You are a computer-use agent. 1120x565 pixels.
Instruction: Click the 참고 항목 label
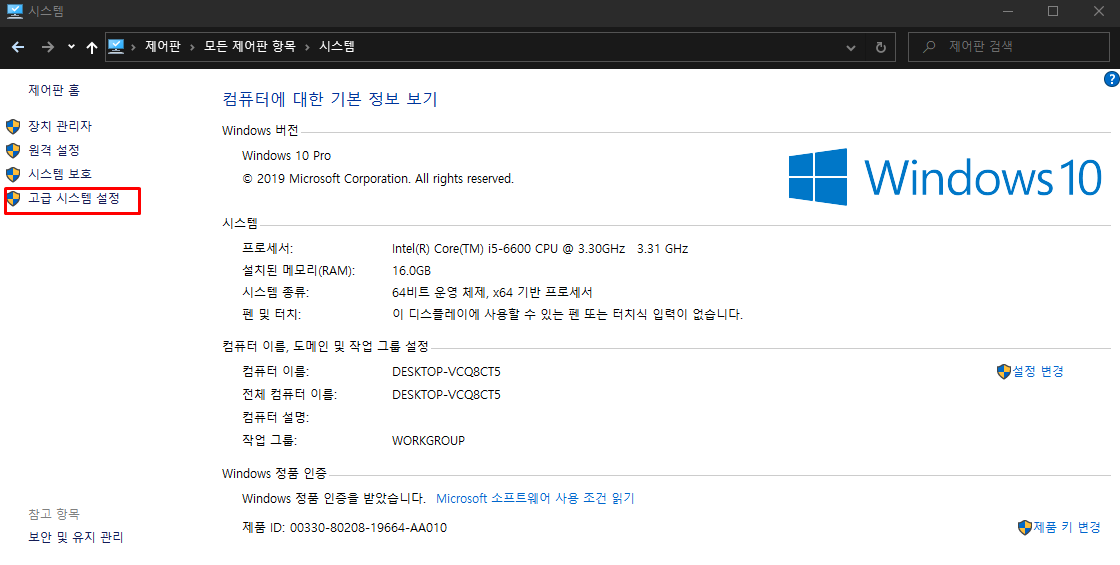pyautogui.click(x=54, y=514)
